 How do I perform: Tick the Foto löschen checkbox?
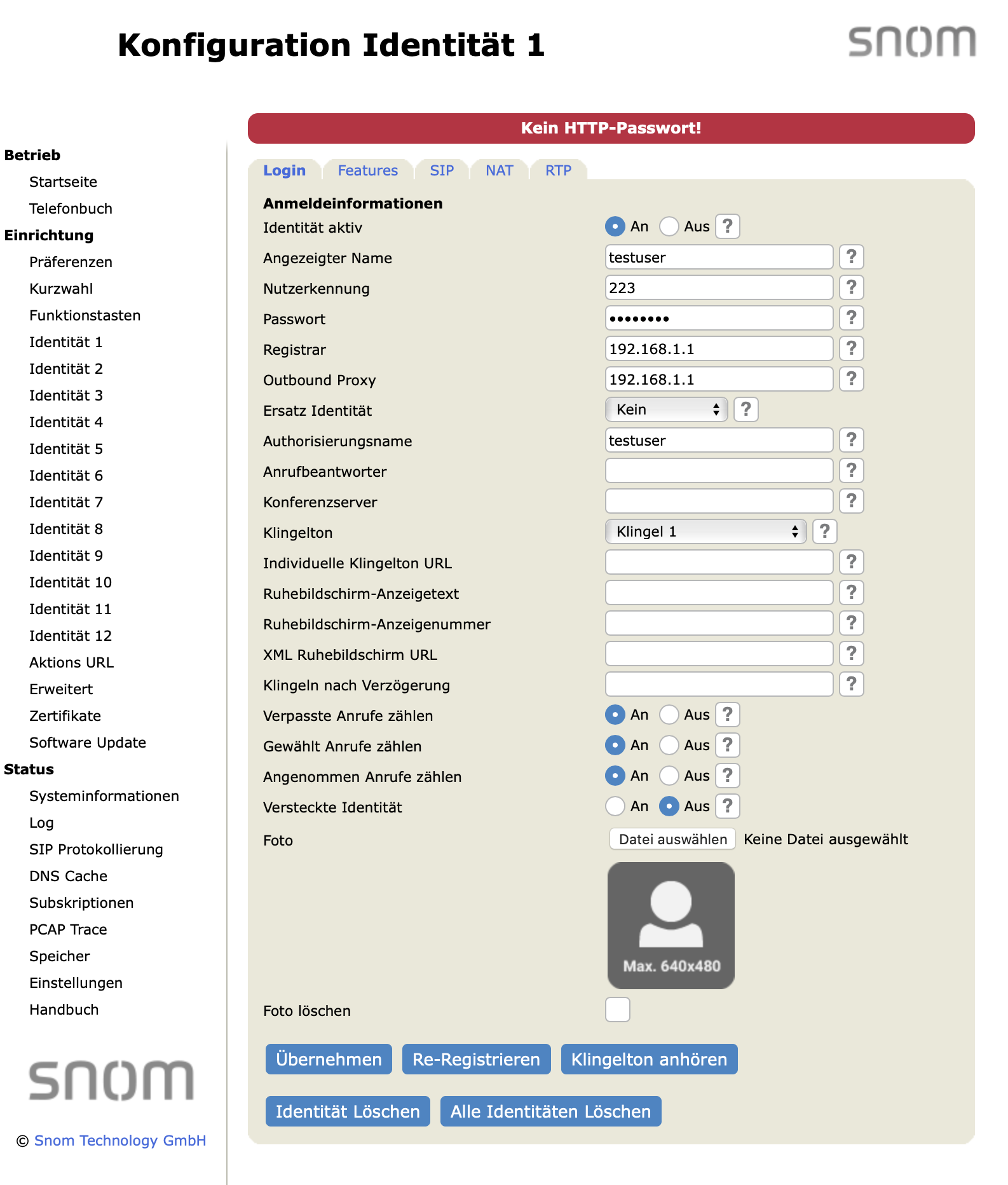click(618, 1010)
